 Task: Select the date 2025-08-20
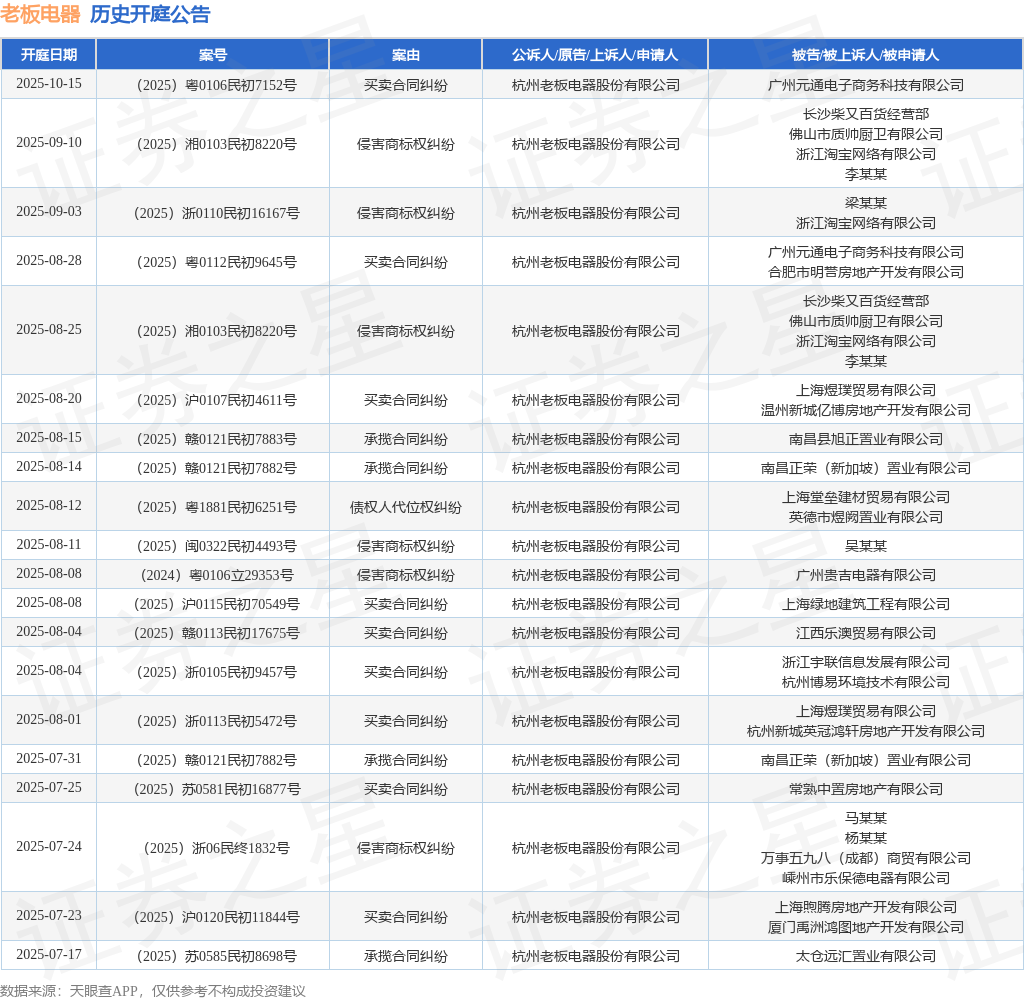[49, 398]
